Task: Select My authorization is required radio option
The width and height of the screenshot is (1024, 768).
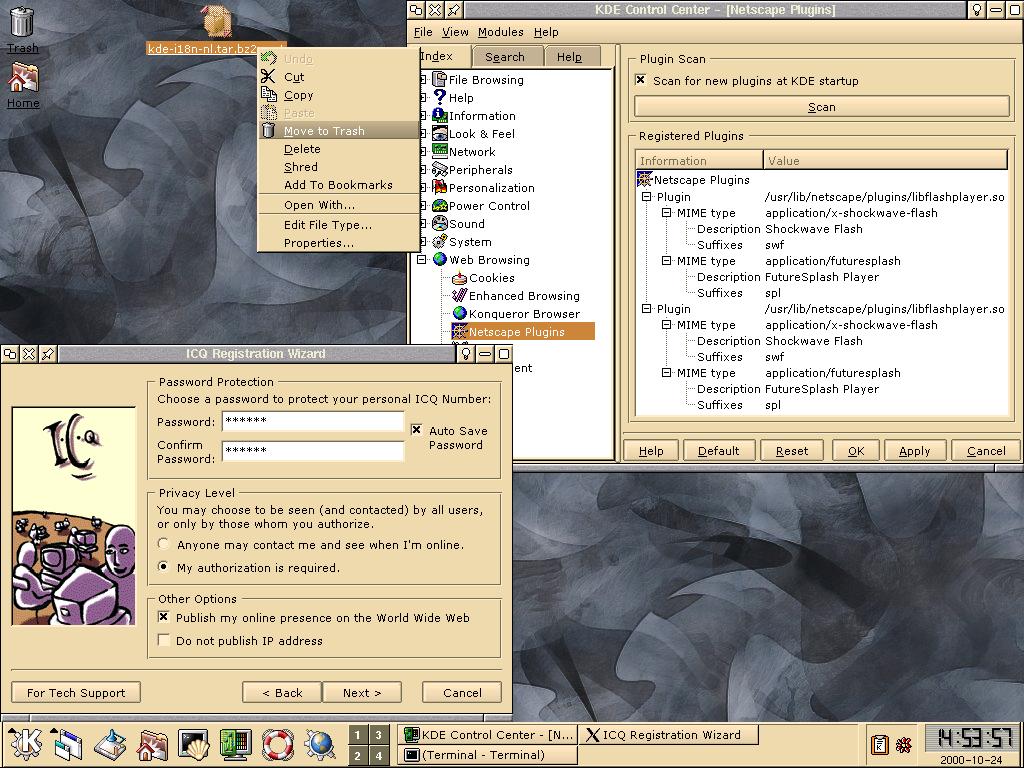Action: [163, 567]
